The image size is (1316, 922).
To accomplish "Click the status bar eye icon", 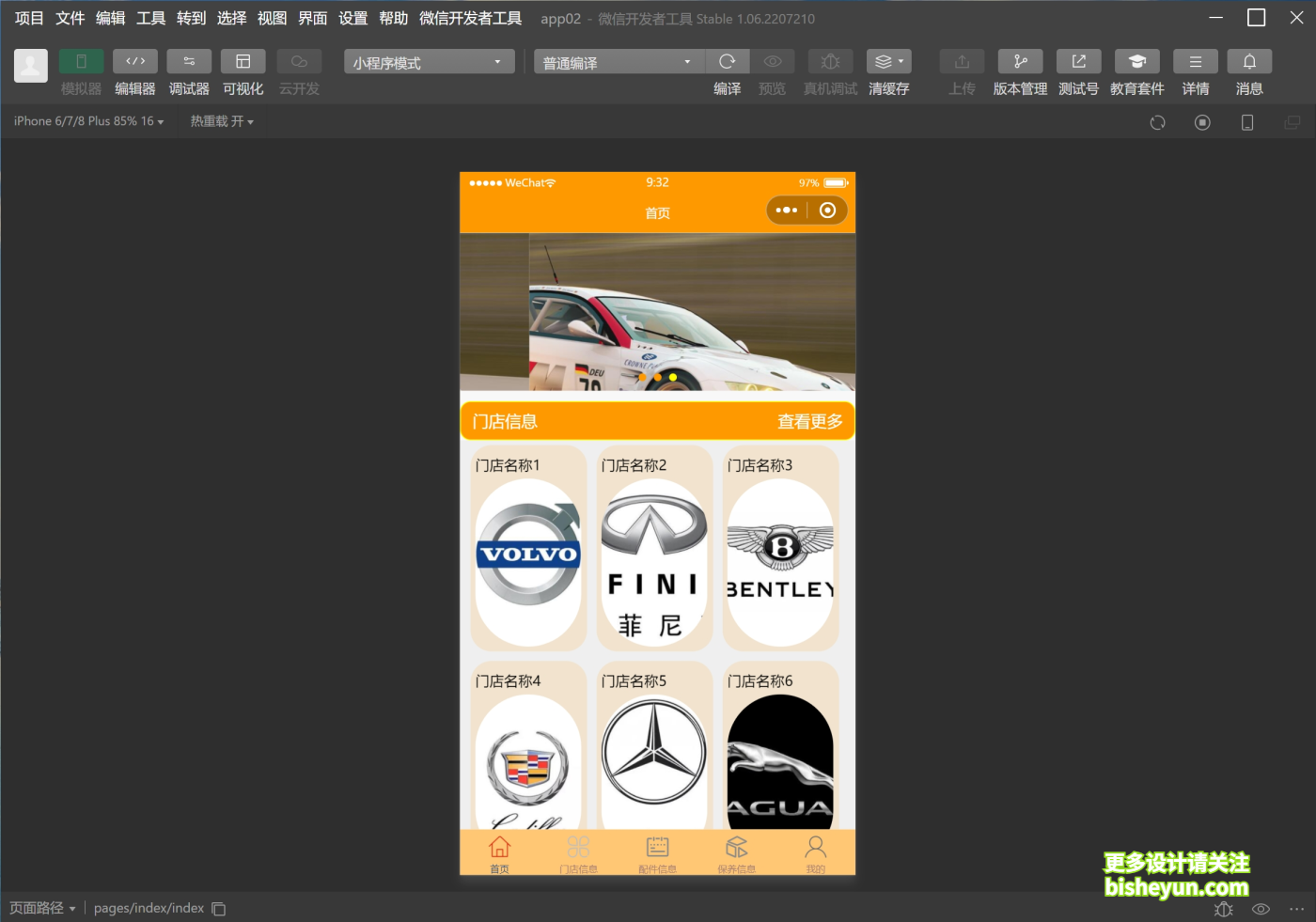I will click(1261, 909).
